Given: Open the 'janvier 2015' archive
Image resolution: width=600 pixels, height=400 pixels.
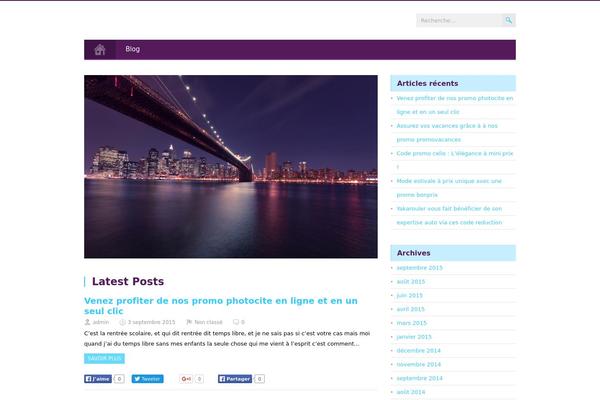Looking at the screenshot, I should [x=414, y=337].
